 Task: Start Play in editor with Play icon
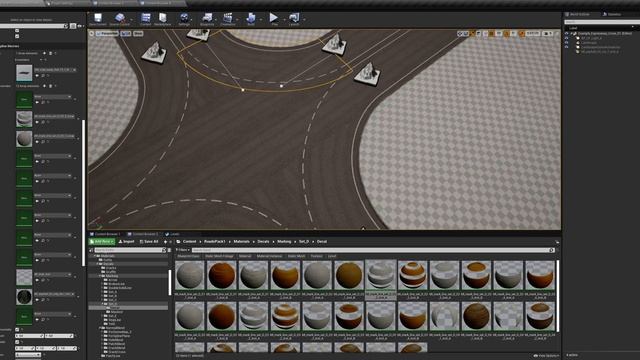[x=274, y=19]
